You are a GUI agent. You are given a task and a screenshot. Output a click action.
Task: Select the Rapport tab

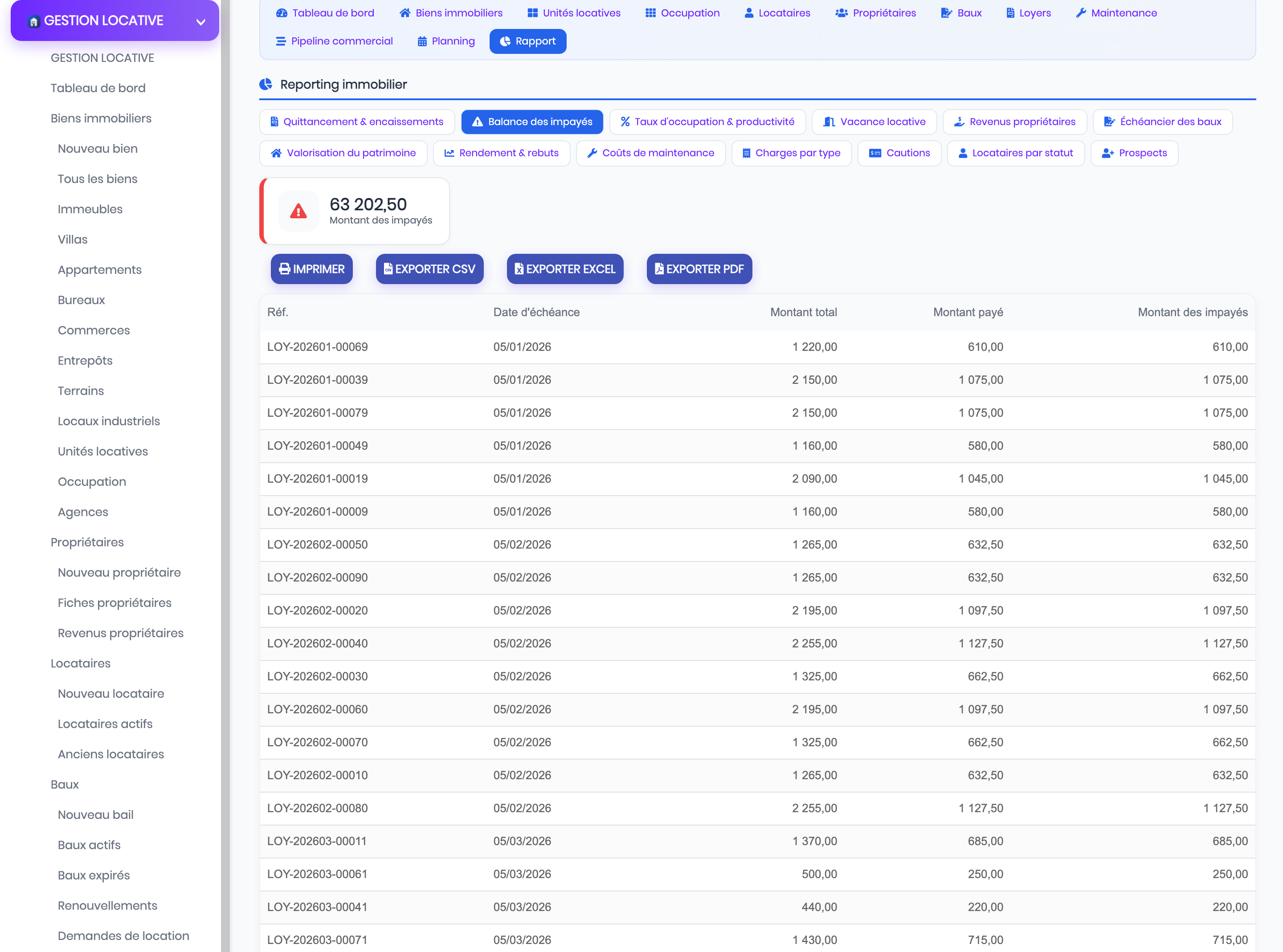(527, 41)
